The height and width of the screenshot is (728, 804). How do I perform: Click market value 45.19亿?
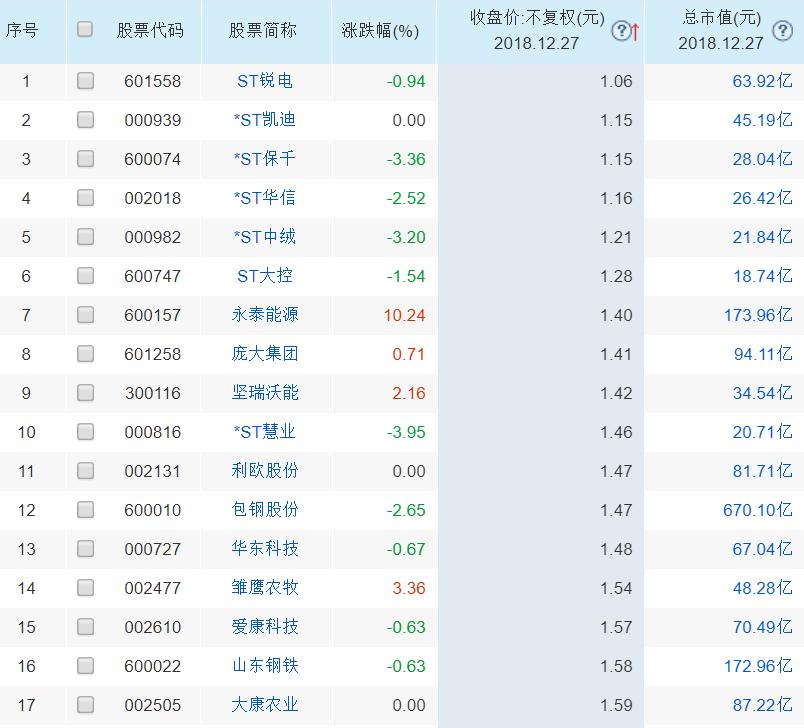(762, 120)
